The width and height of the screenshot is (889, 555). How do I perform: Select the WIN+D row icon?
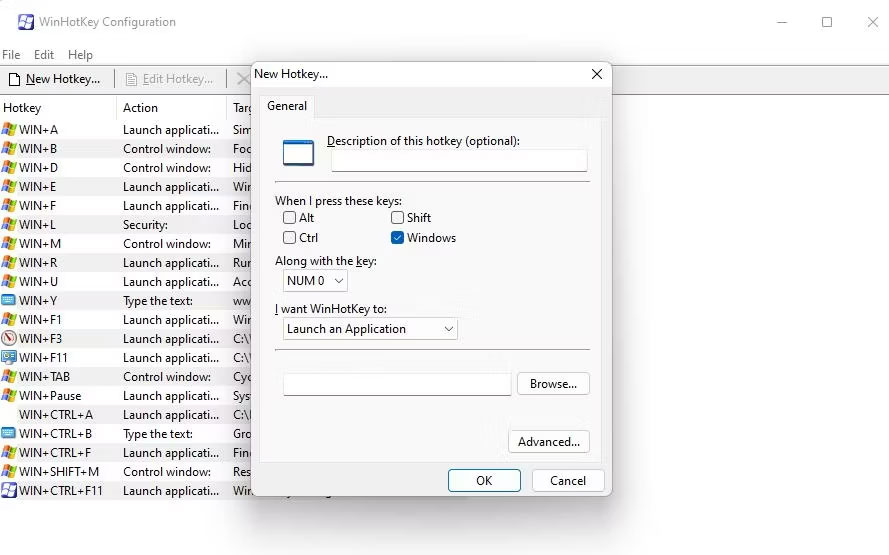(9, 167)
